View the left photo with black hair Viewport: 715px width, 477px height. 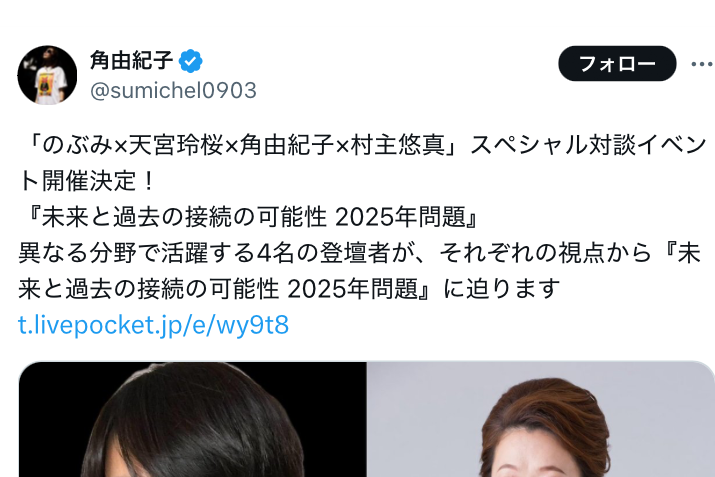coord(192,419)
